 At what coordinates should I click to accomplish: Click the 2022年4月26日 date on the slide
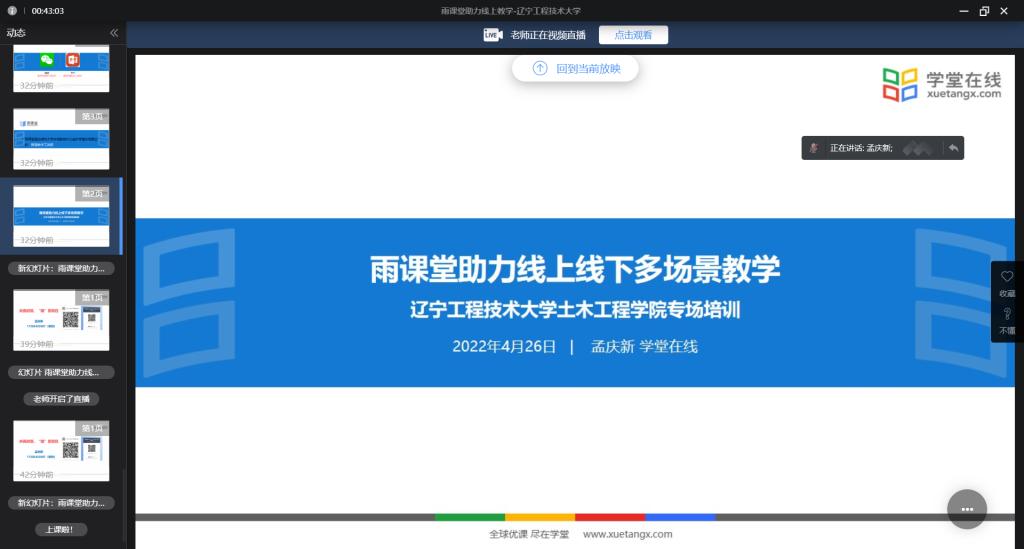pos(504,347)
